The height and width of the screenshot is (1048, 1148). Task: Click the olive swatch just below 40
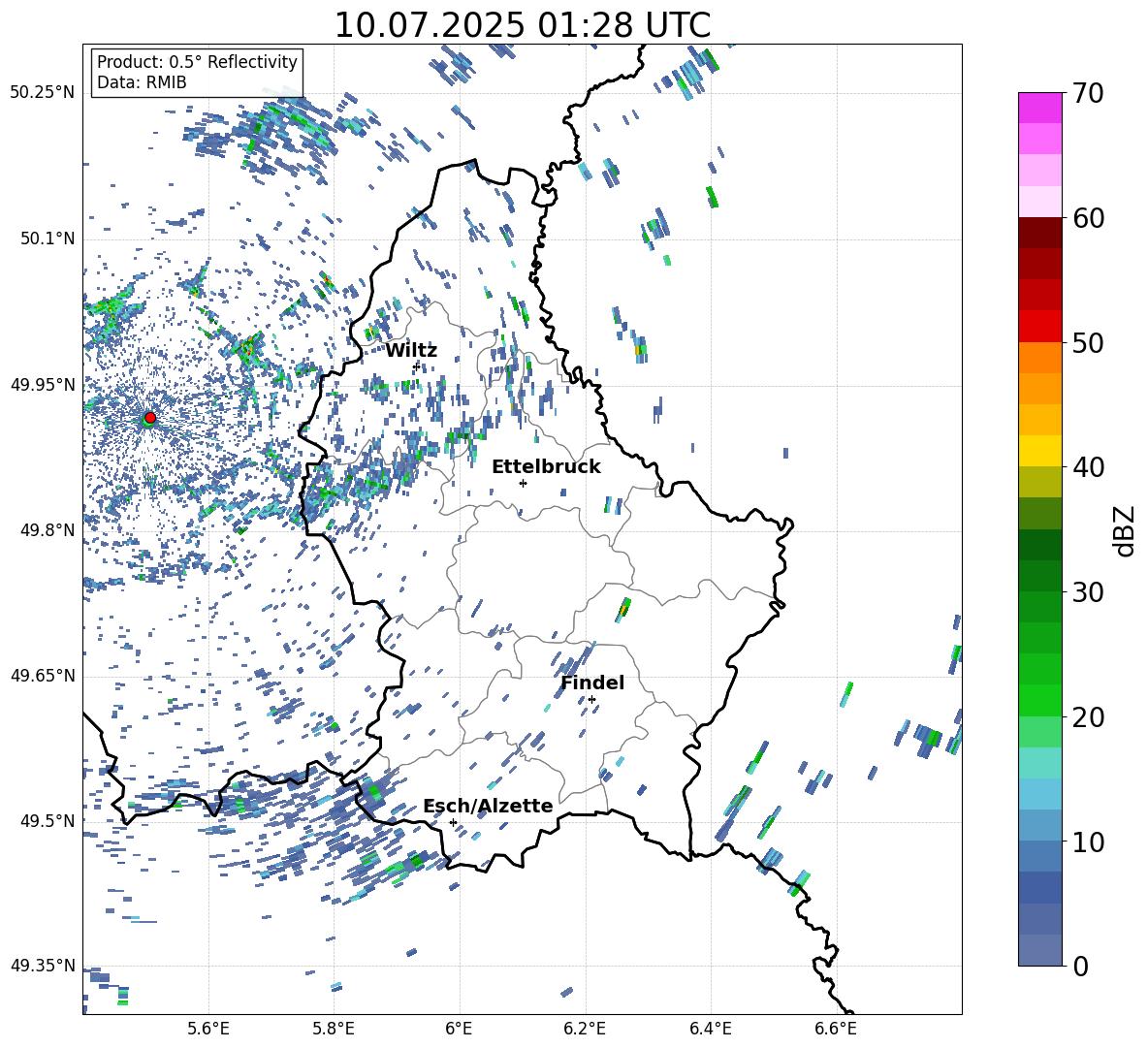click(1040, 482)
